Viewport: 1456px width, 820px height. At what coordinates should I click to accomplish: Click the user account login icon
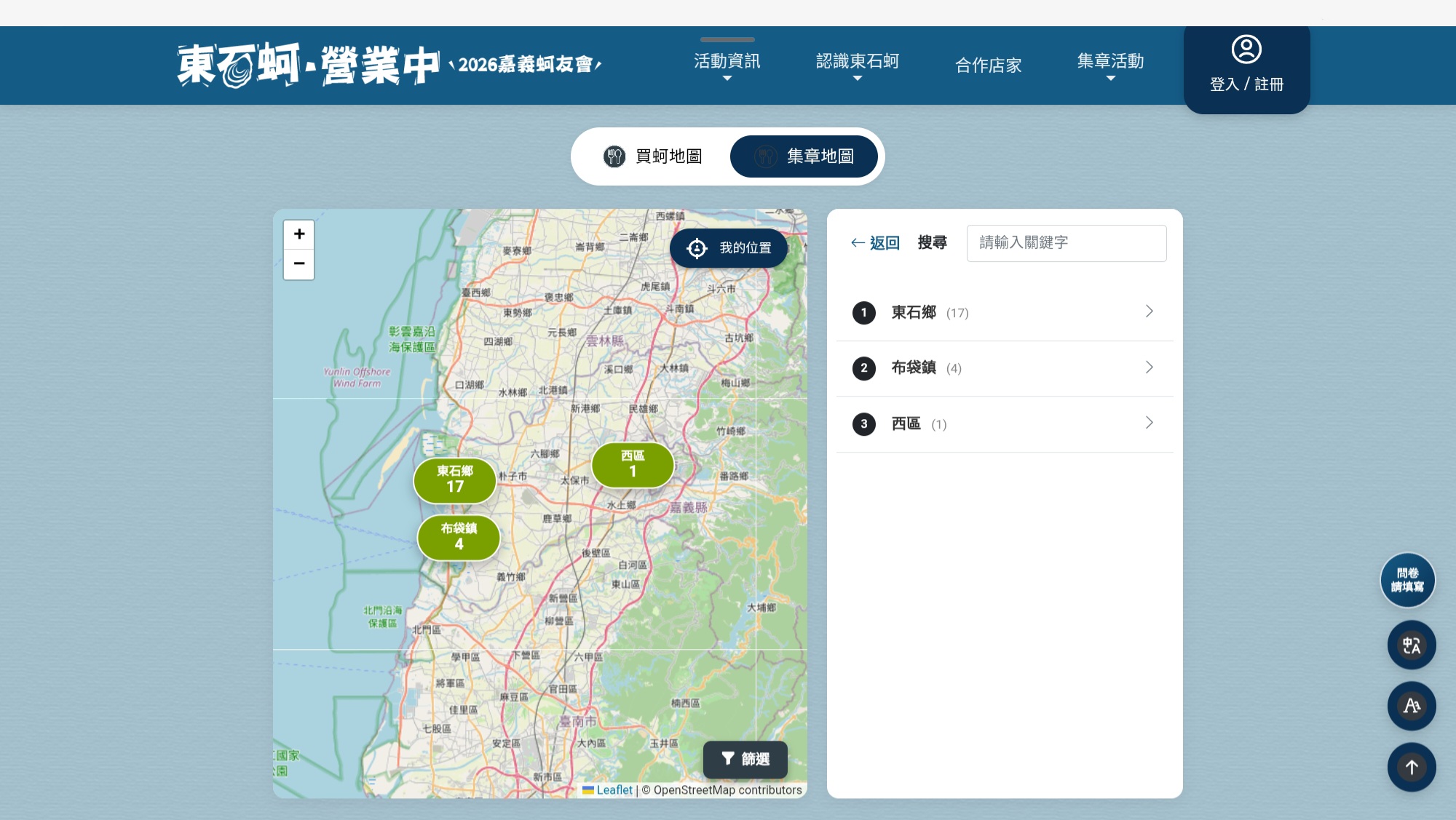click(1246, 49)
